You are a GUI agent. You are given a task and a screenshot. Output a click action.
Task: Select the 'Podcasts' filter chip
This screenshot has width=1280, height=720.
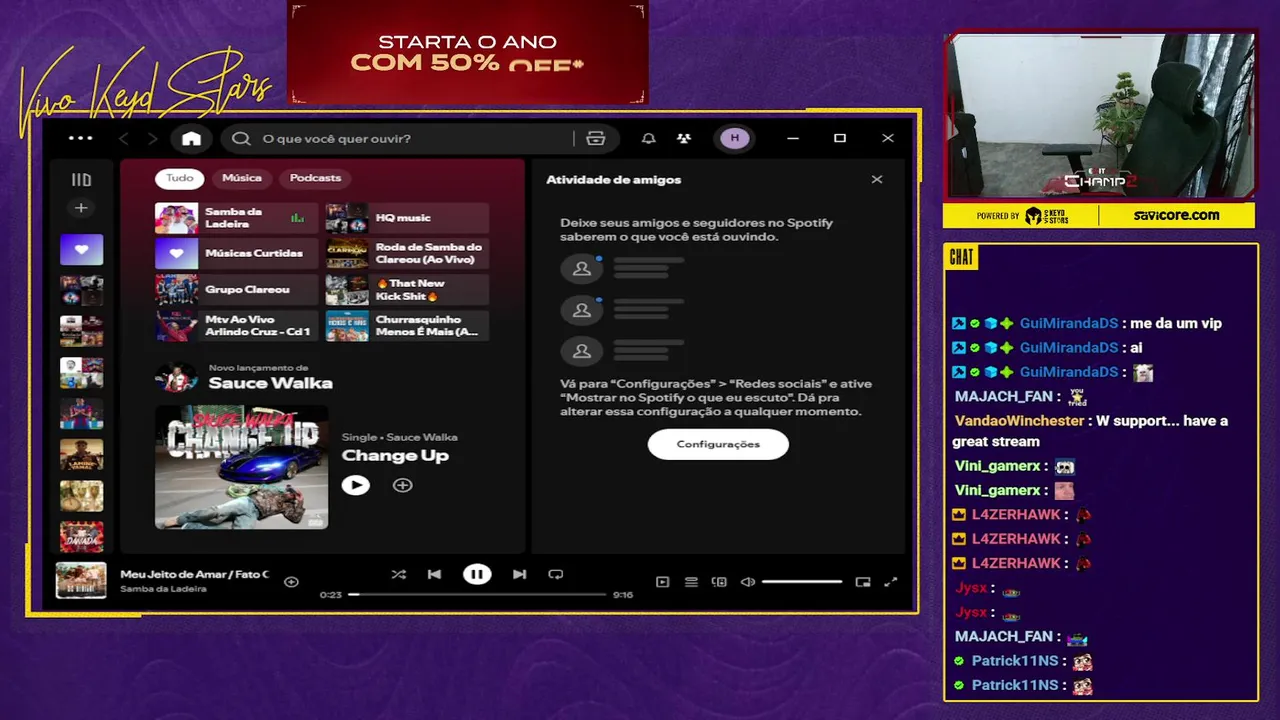pyautogui.click(x=316, y=178)
